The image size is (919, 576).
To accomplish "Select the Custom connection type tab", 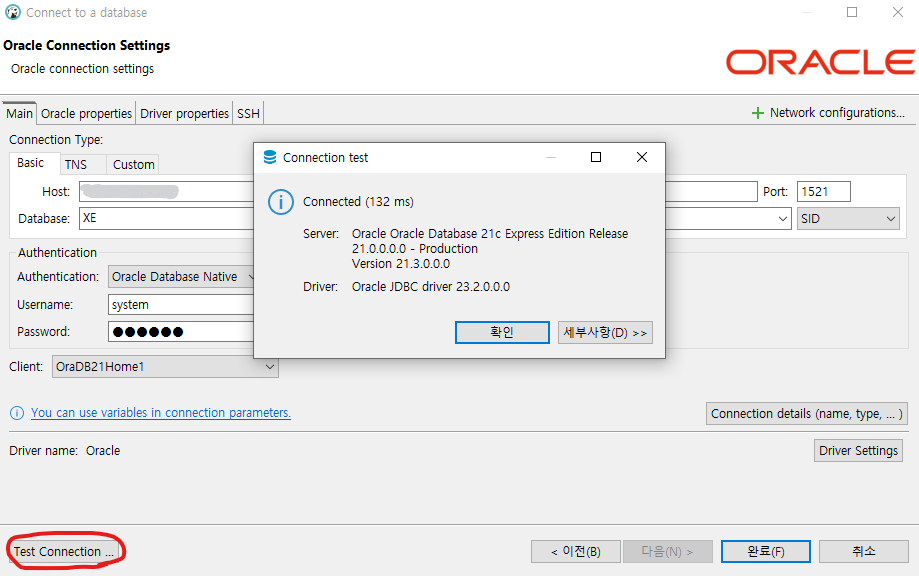I will (134, 165).
